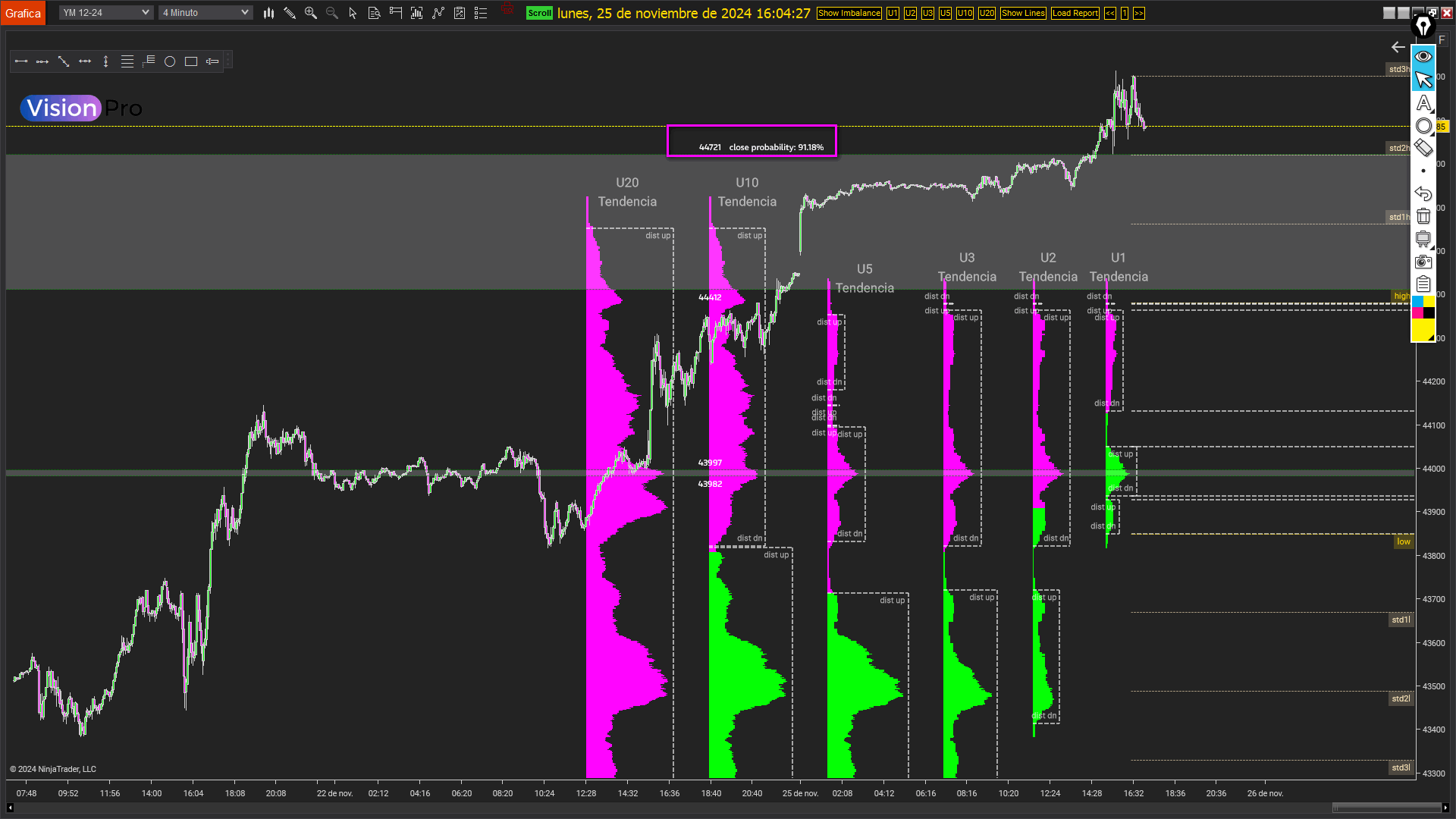The image size is (1456, 819).
Task: Click the Vision Pro logo
Action: pyautogui.click(x=81, y=108)
